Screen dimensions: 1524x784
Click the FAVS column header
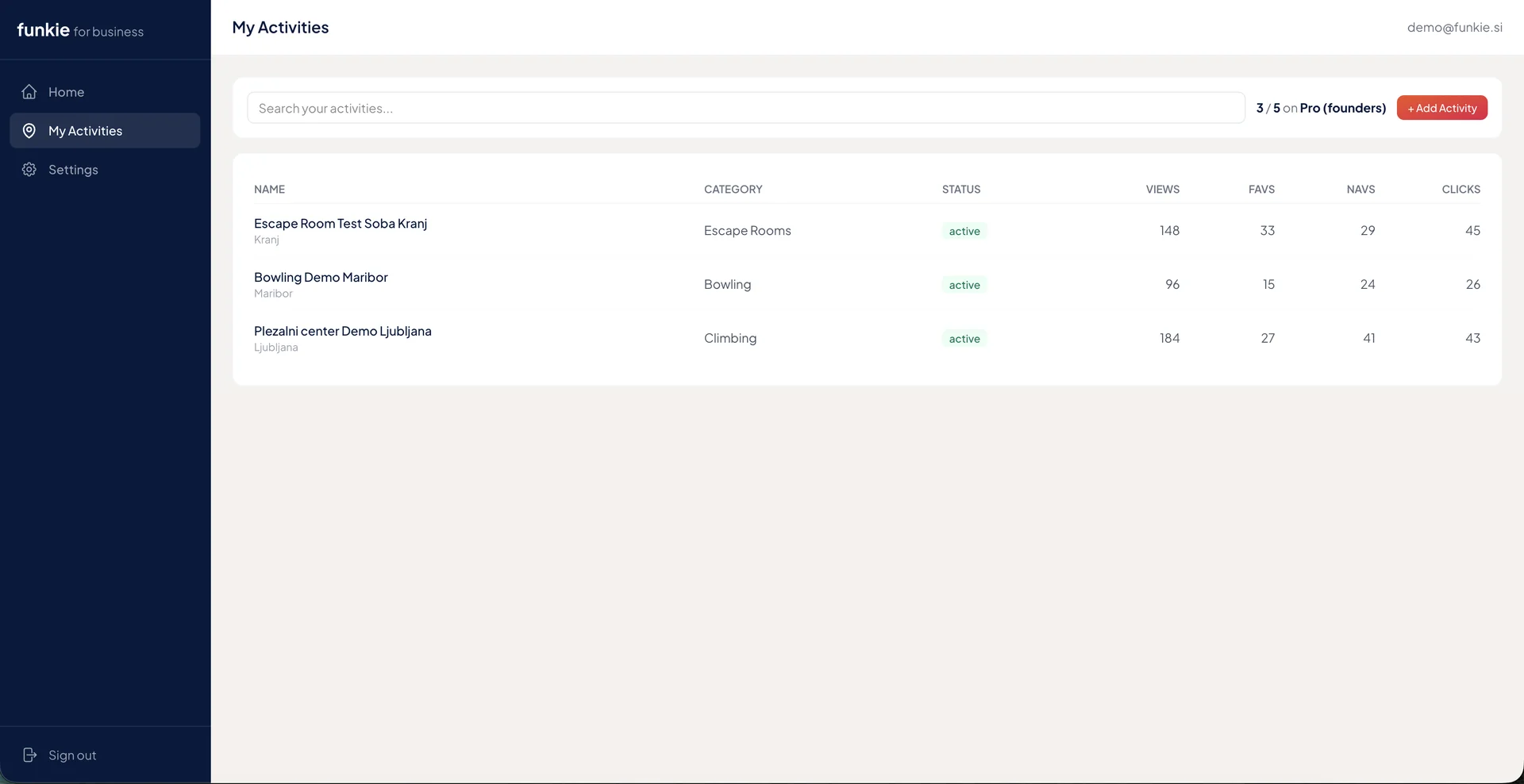pos(1261,189)
